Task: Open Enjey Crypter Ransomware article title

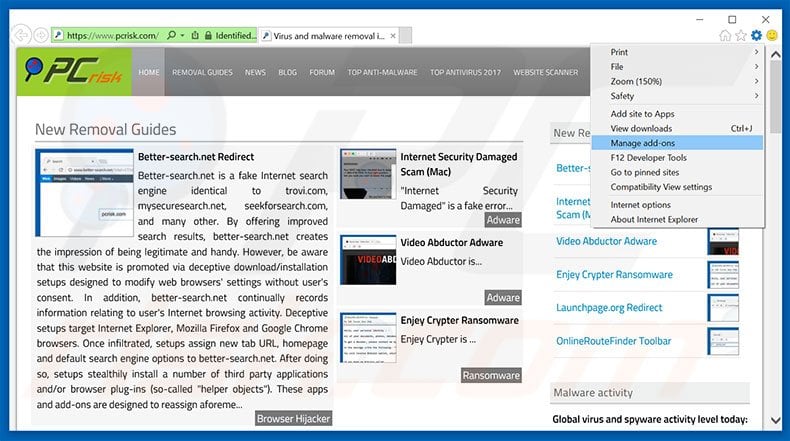Action: [x=459, y=321]
